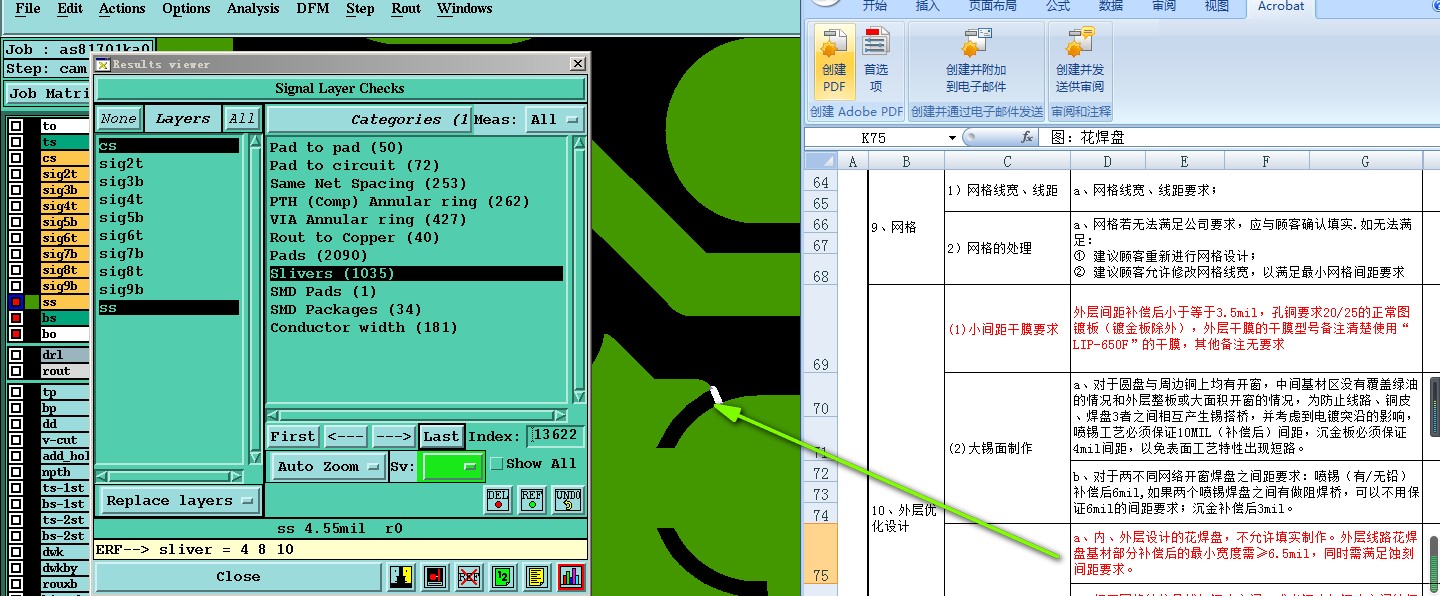Open 首选项 preferences icon in Acrobat ribbon
The width and height of the screenshot is (1440, 596).
pyautogui.click(x=876, y=60)
